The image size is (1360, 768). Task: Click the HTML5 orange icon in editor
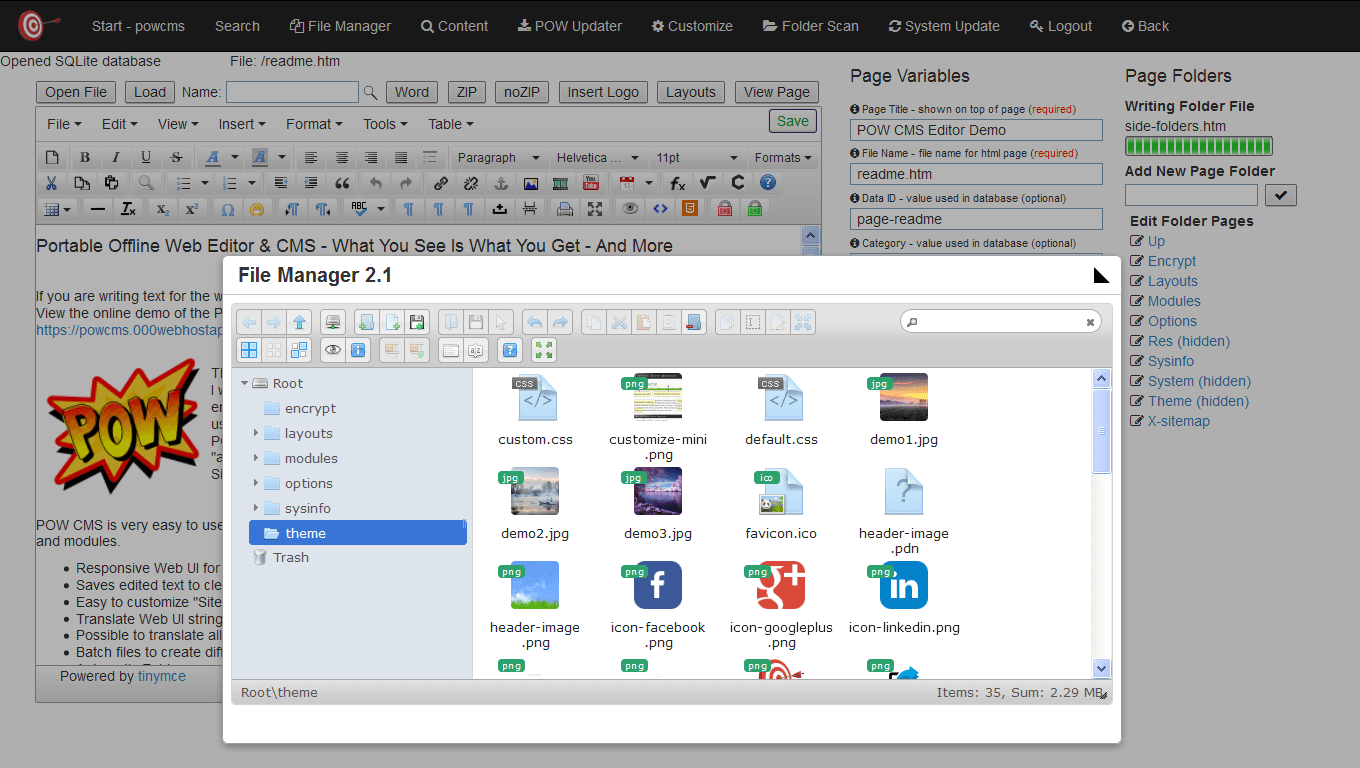690,209
